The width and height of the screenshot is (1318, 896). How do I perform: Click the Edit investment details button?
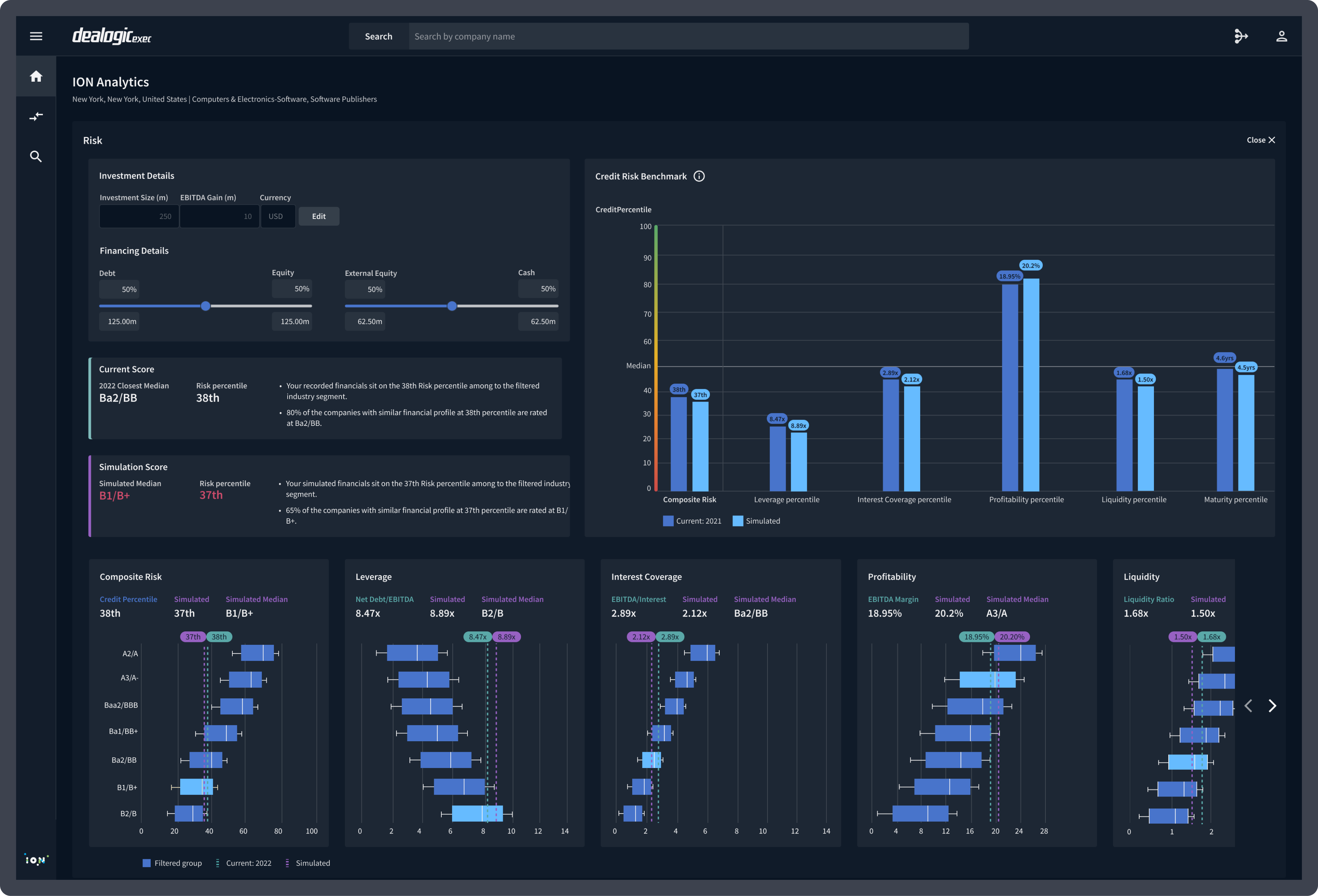[x=319, y=216]
